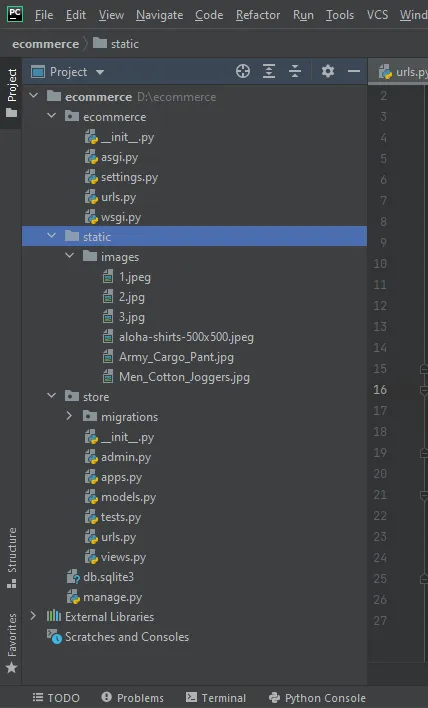Select the Army_Cargo_Pant.jpg file

(x=176, y=357)
